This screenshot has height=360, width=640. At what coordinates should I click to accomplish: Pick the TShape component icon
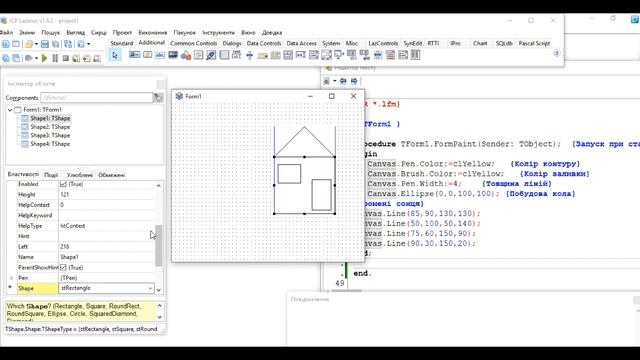[x=186, y=55]
